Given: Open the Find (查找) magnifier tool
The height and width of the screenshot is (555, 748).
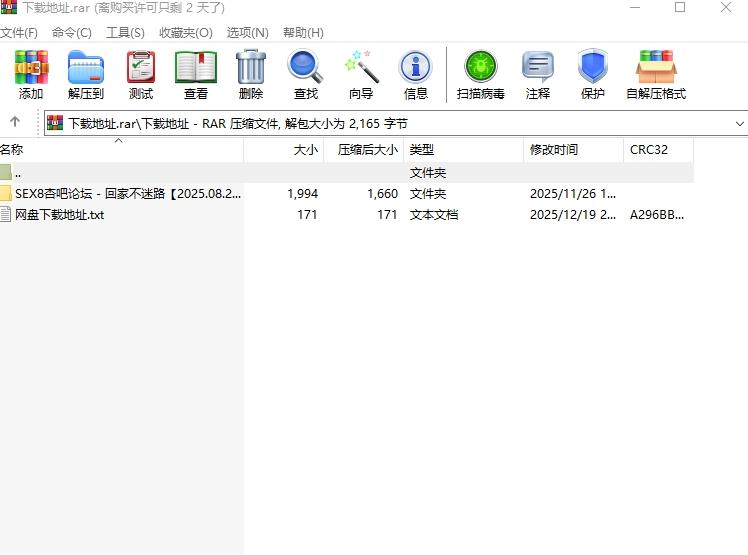Looking at the screenshot, I should click(305, 75).
